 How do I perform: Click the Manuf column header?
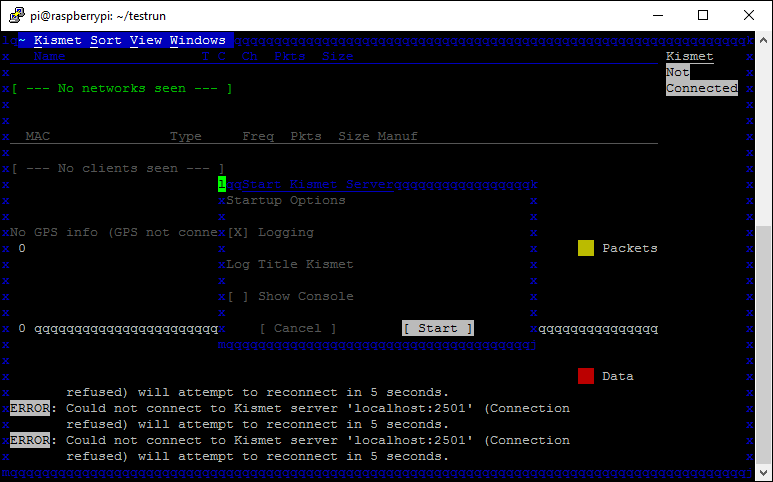pyautogui.click(x=398, y=136)
